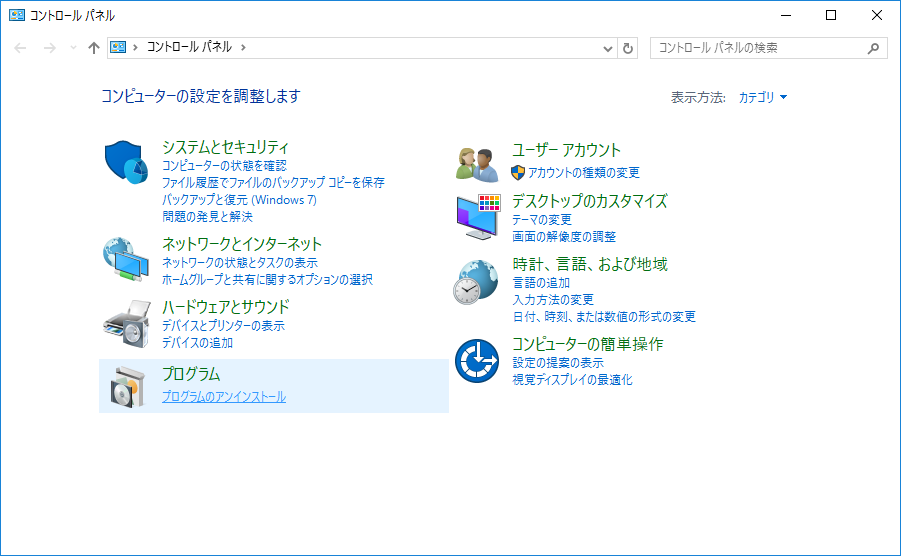Click the Clock, Language and Region icon

[477, 282]
